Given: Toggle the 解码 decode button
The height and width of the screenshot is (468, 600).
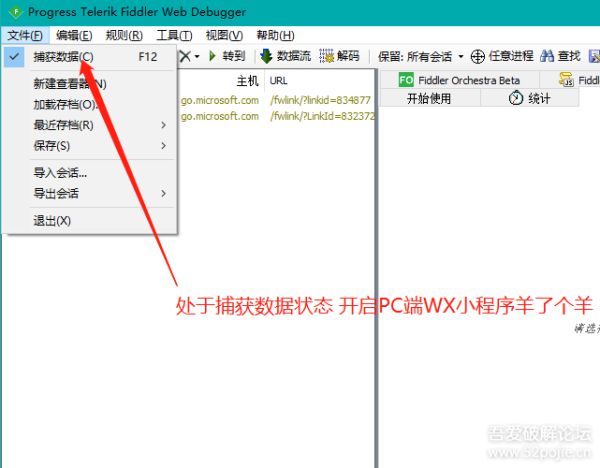Looking at the screenshot, I should pyautogui.click(x=339, y=56).
